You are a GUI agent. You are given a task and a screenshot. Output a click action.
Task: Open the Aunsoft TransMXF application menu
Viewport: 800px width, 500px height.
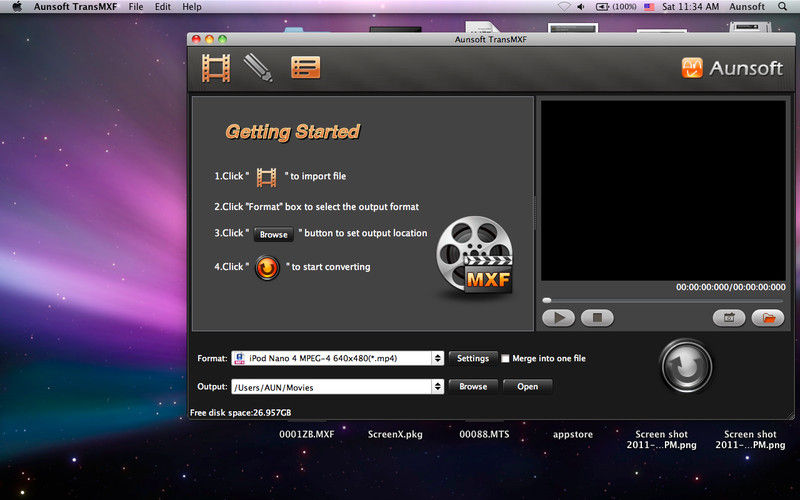[x=76, y=7]
